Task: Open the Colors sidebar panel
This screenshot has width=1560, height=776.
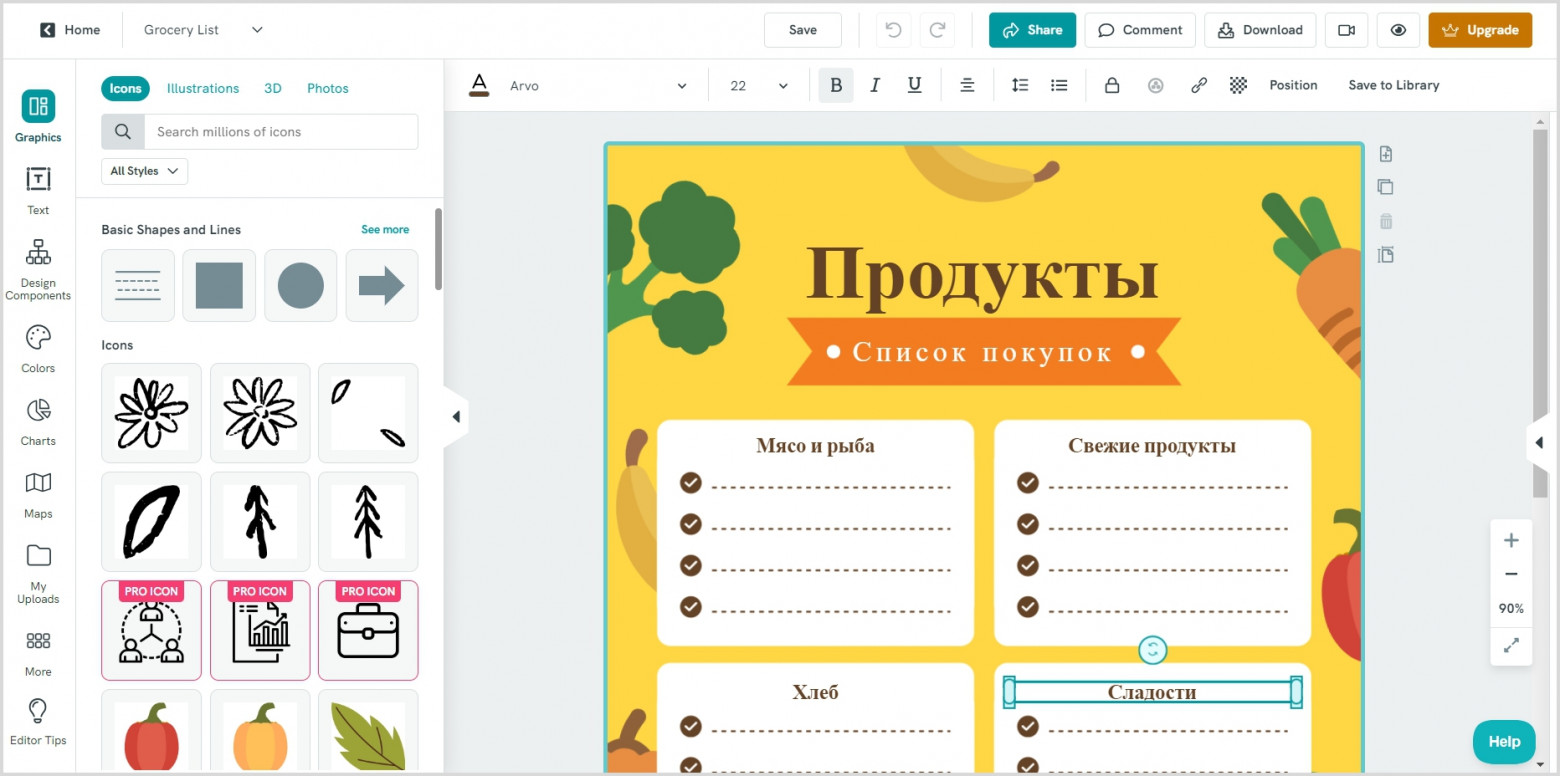Action: pos(38,349)
